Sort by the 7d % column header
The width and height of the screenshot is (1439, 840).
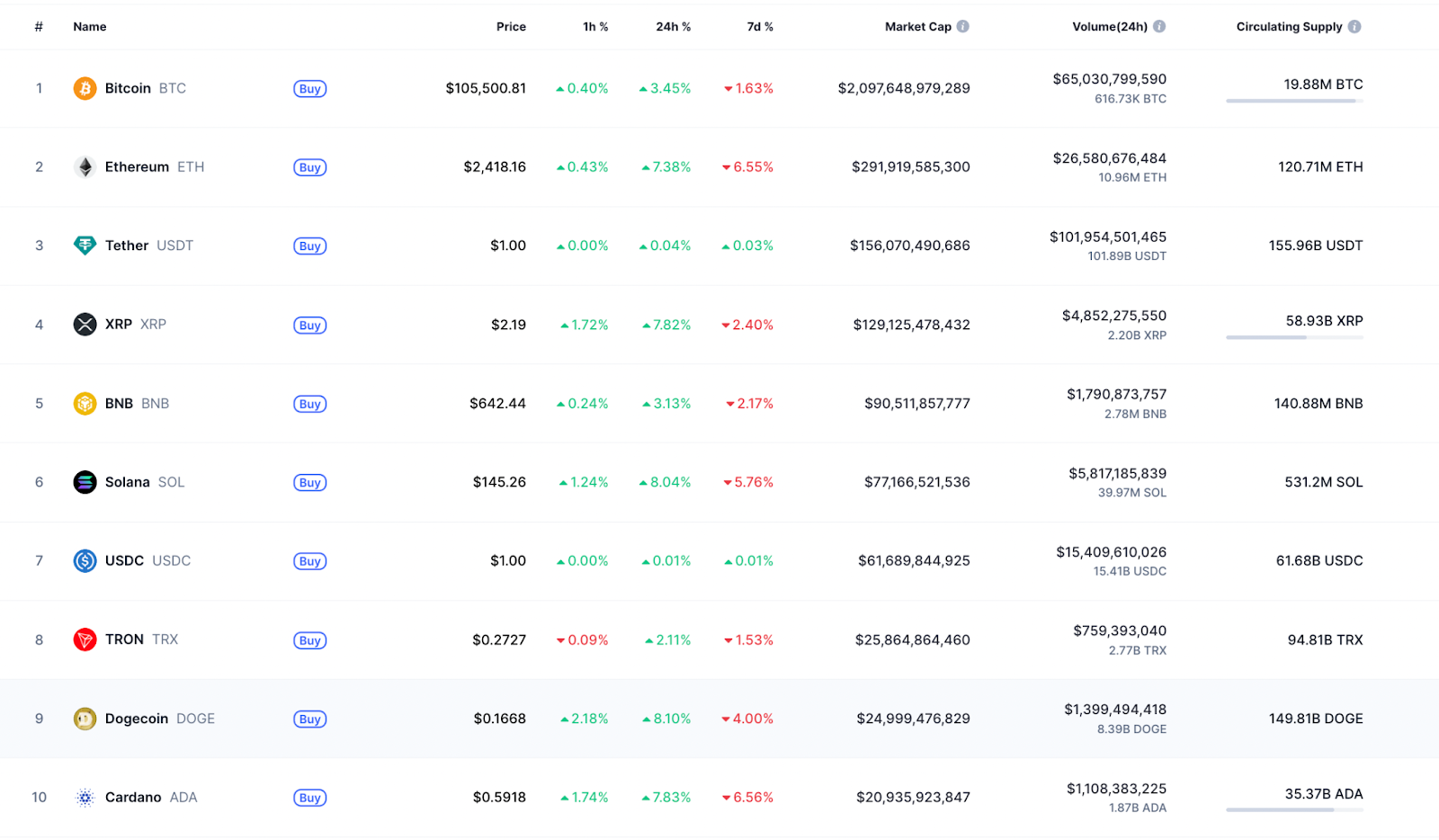point(760,27)
